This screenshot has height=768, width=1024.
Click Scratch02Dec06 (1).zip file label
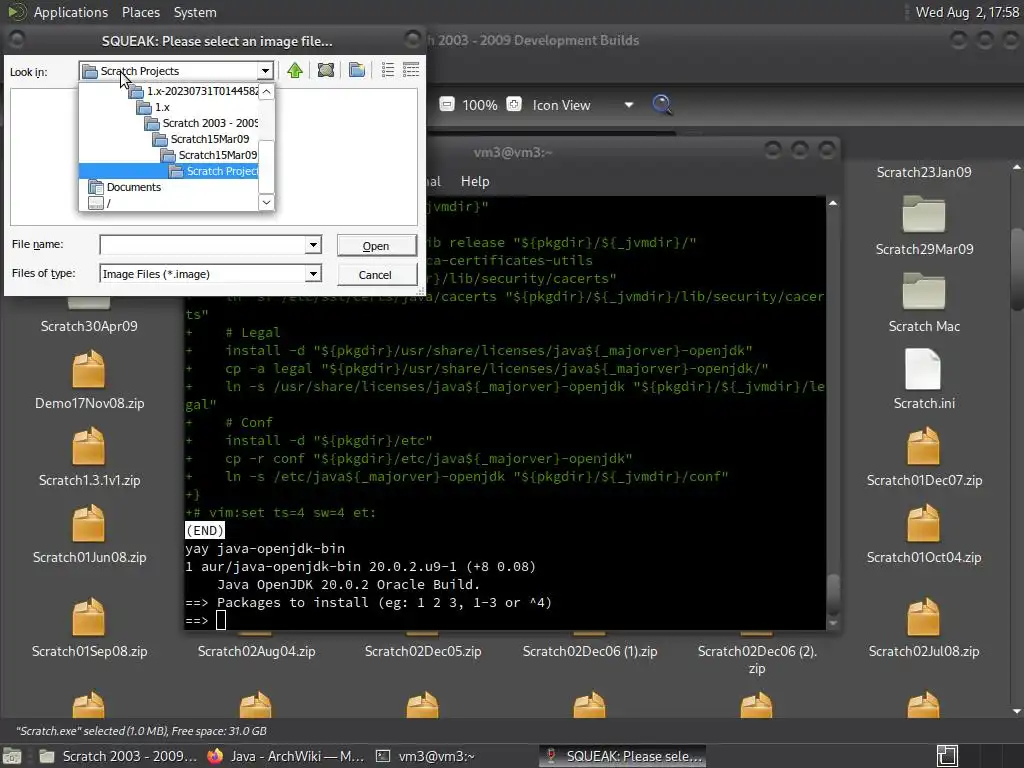pos(590,651)
